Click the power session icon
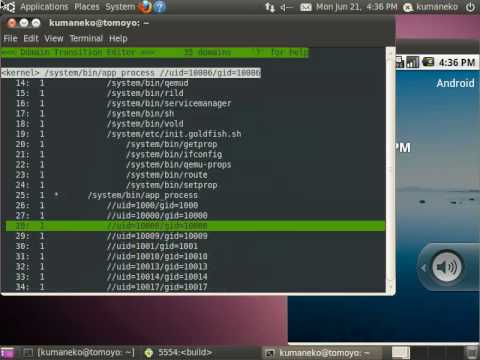 [470, 7]
